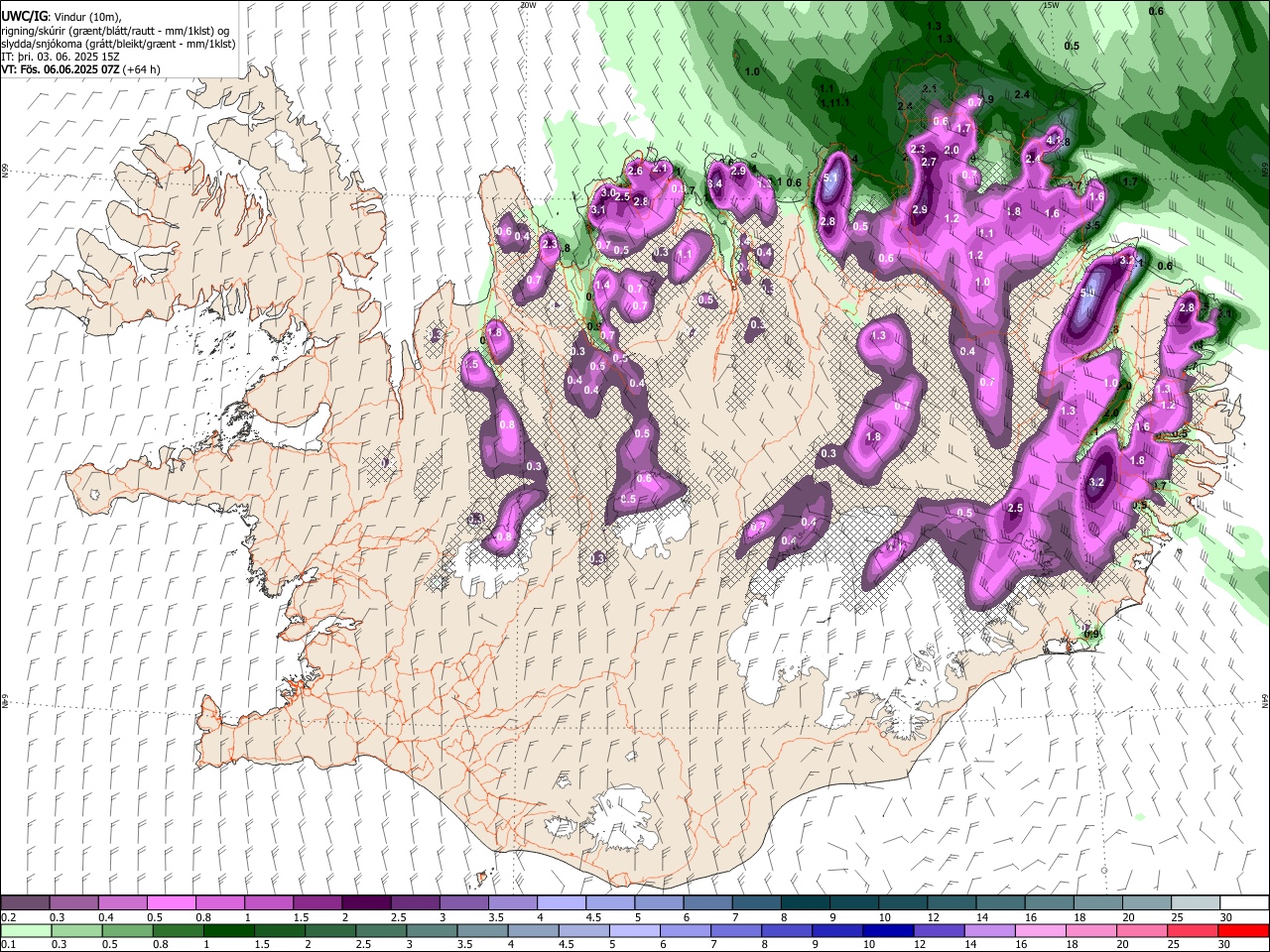
Task: Click the '0.1' label in the rain legend
Action: 8,944
